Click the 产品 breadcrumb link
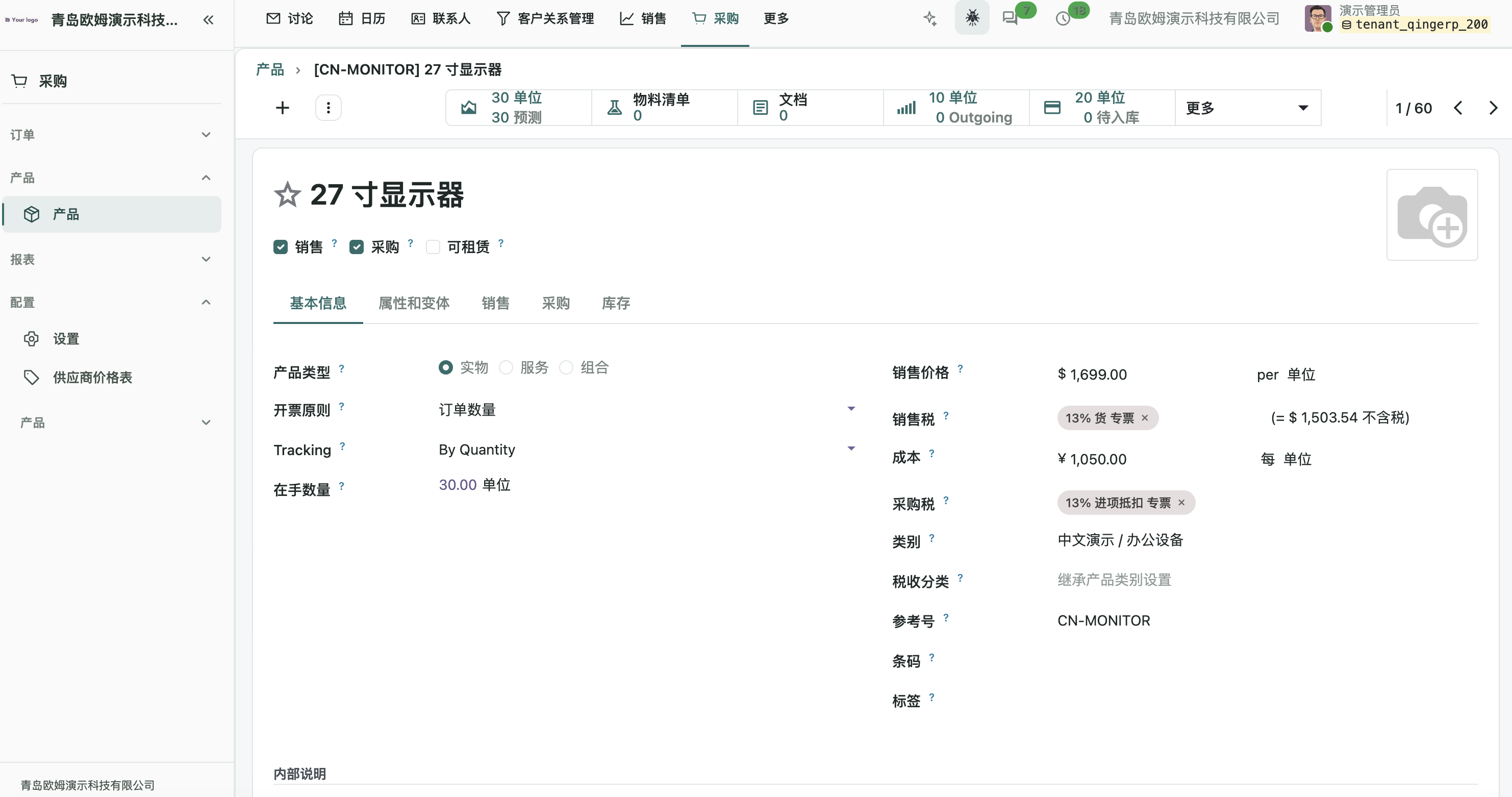Image resolution: width=1512 pixels, height=797 pixels. click(x=270, y=70)
